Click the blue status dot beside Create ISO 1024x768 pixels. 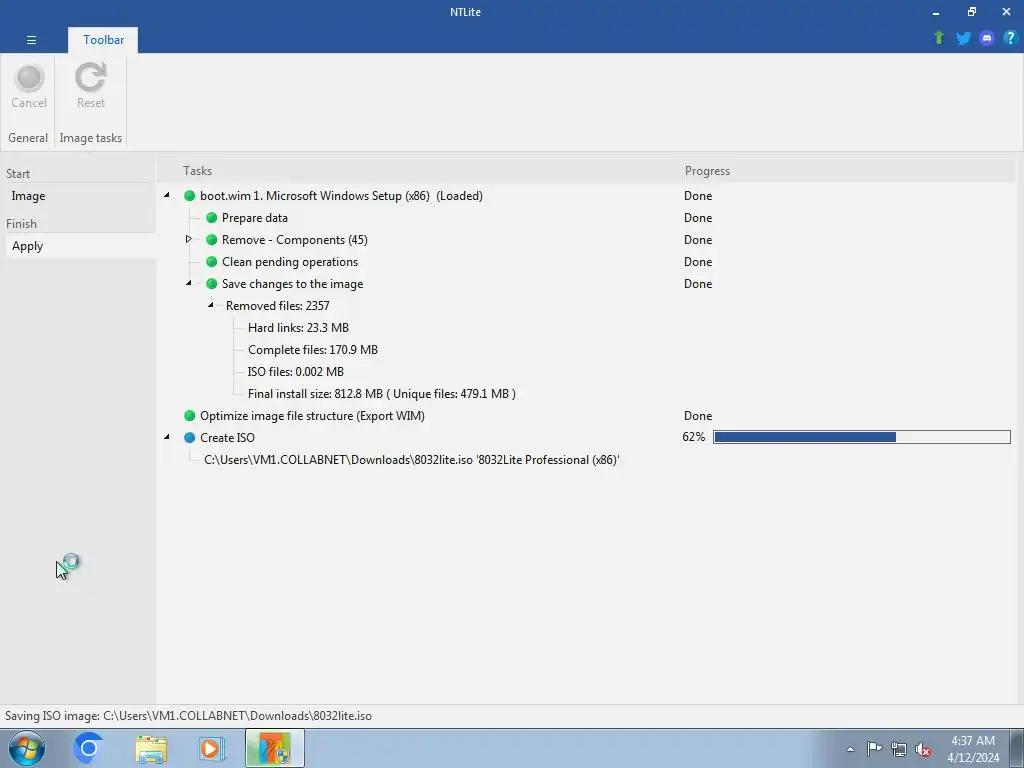click(x=189, y=438)
